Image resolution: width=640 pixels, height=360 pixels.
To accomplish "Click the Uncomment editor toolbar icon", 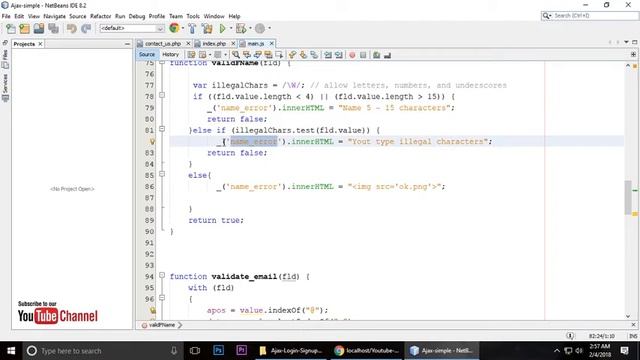I will pyautogui.click(x=387, y=55).
